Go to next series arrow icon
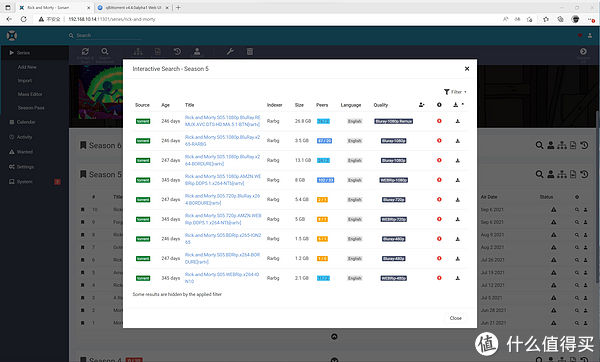This screenshot has height=362, width=600. (x=583, y=51)
